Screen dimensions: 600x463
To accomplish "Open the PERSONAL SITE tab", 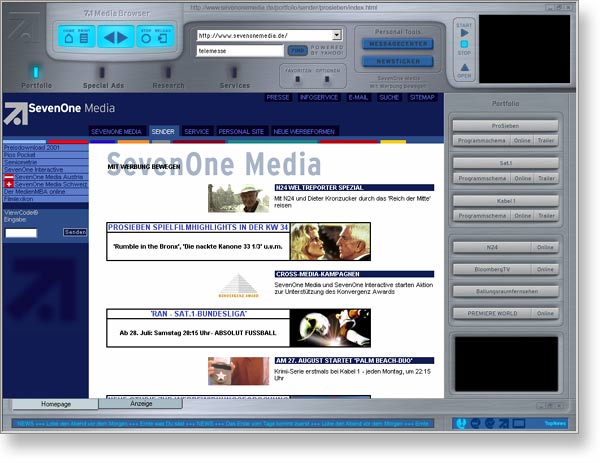I will (241, 131).
